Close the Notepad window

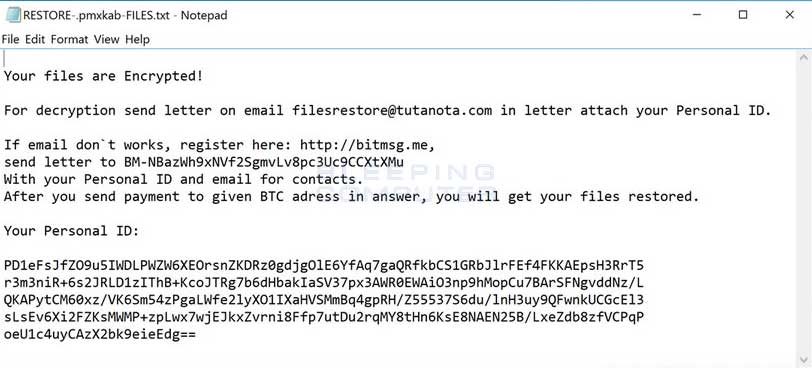(x=789, y=15)
